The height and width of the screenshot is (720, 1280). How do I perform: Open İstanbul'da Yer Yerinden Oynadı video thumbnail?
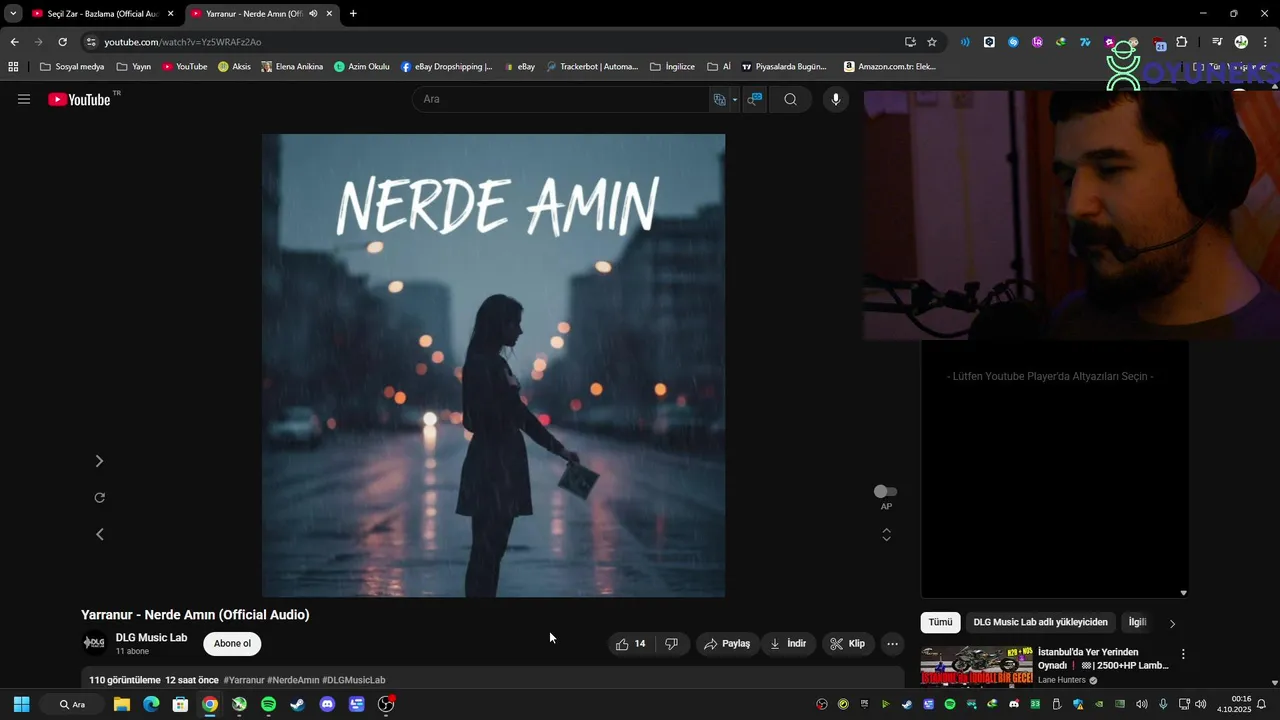tap(977, 666)
